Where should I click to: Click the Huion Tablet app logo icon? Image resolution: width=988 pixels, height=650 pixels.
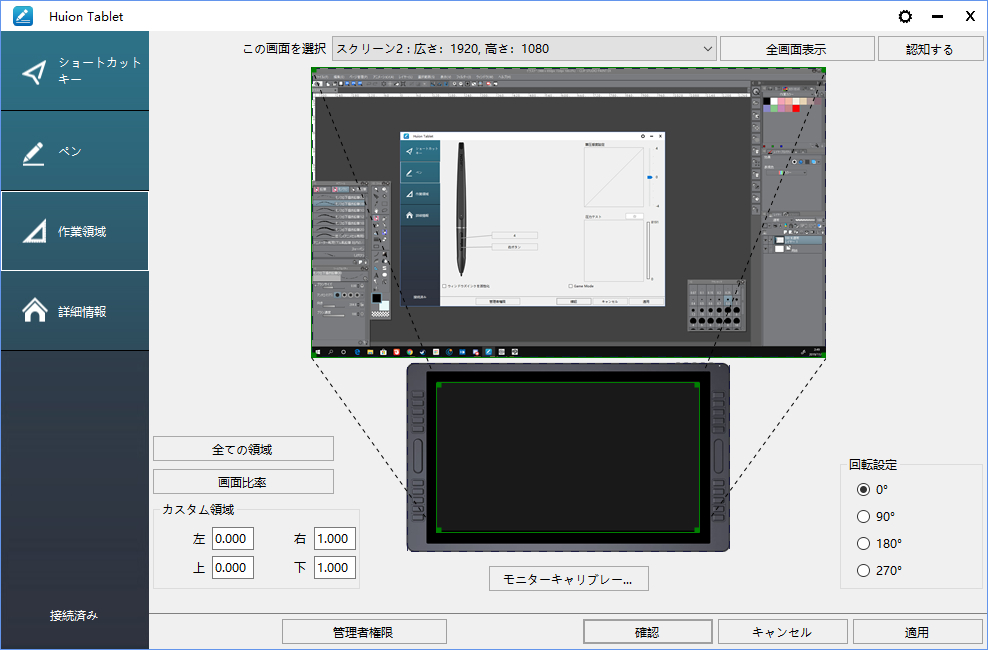pos(23,16)
